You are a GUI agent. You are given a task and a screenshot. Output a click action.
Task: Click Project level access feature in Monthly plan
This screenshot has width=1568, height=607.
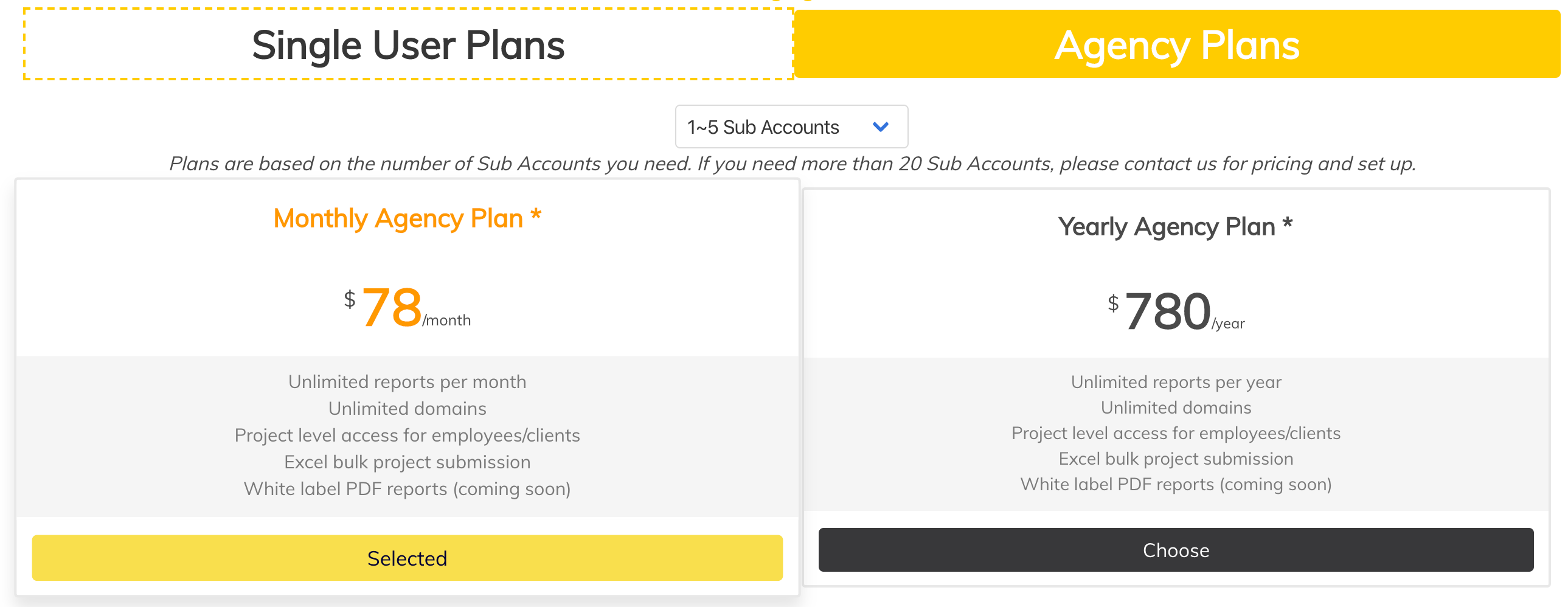point(407,435)
